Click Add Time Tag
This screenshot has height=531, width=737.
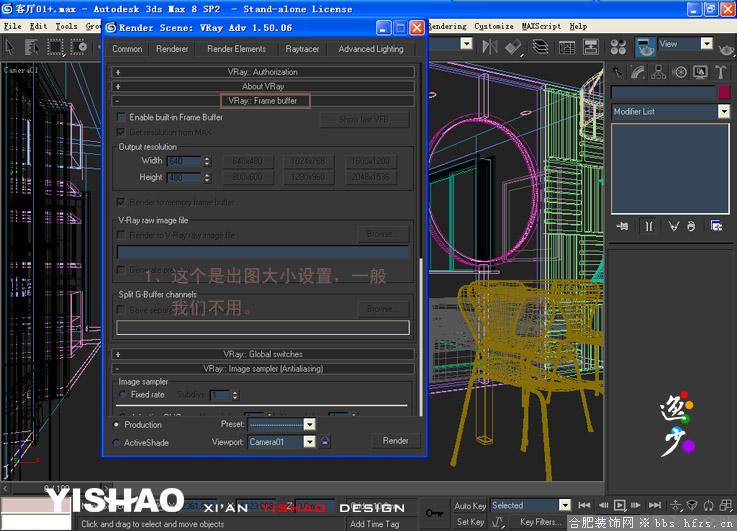[x=375, y=523]
